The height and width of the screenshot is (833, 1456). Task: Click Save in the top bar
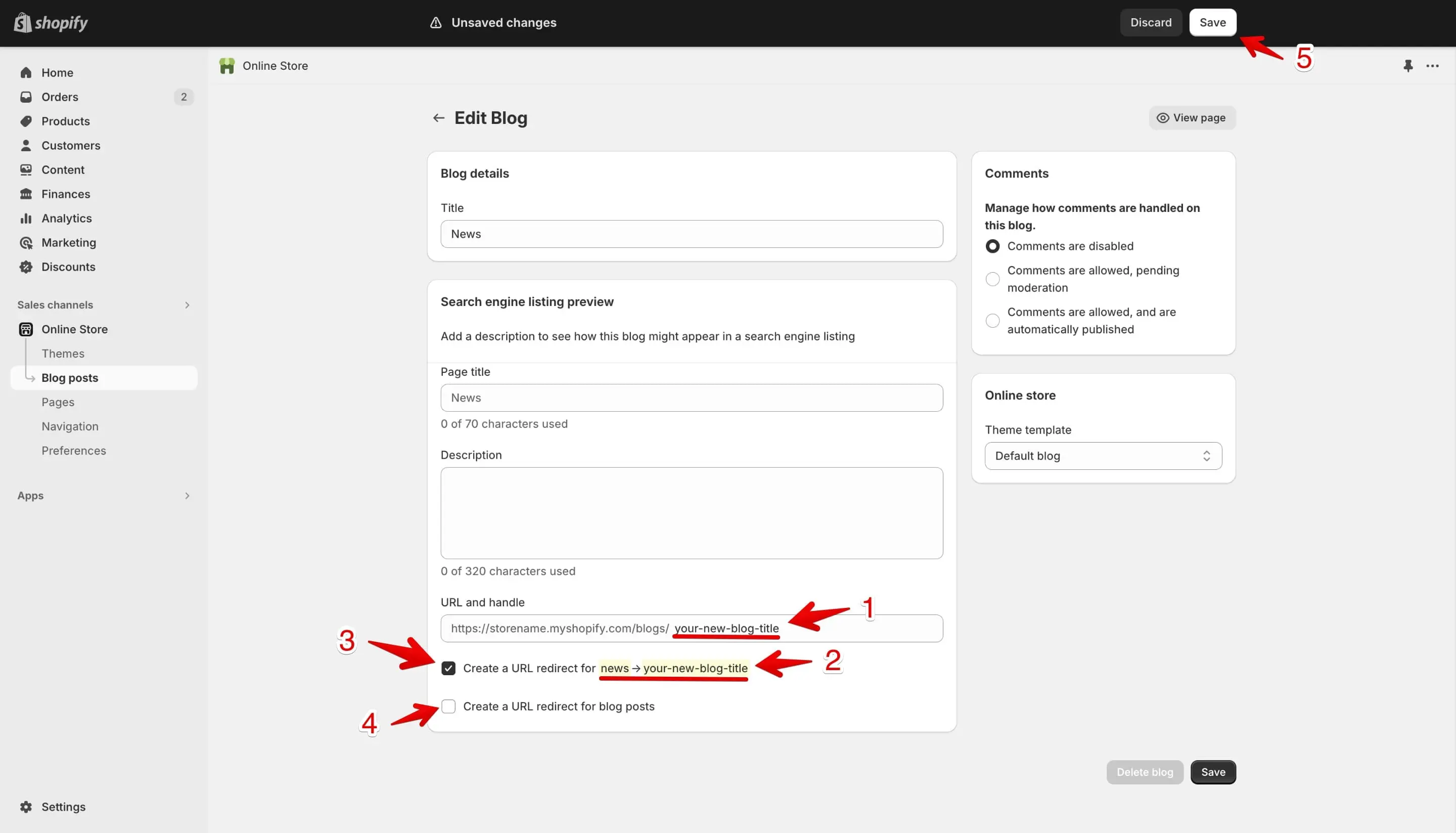click(1212, 22)
